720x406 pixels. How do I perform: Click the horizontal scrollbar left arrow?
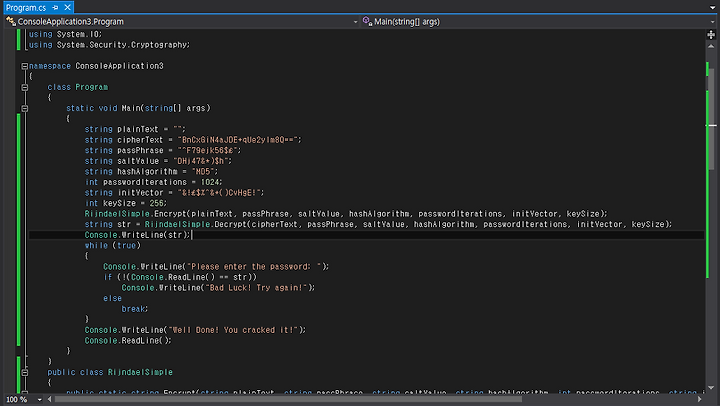[50, 400]
